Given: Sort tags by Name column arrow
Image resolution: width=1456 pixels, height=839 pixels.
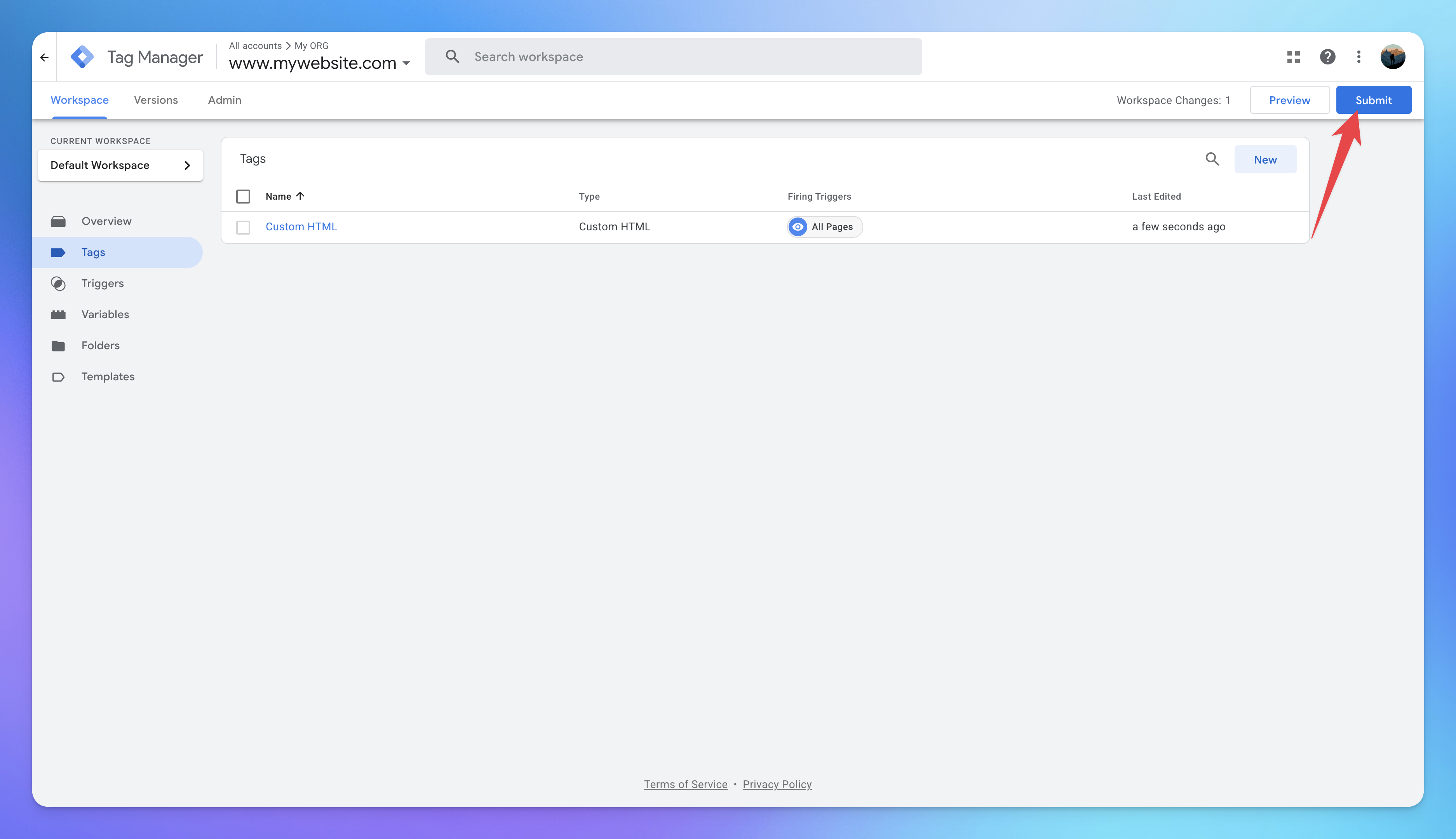Looking at the screenshot, I should [300, 196].
